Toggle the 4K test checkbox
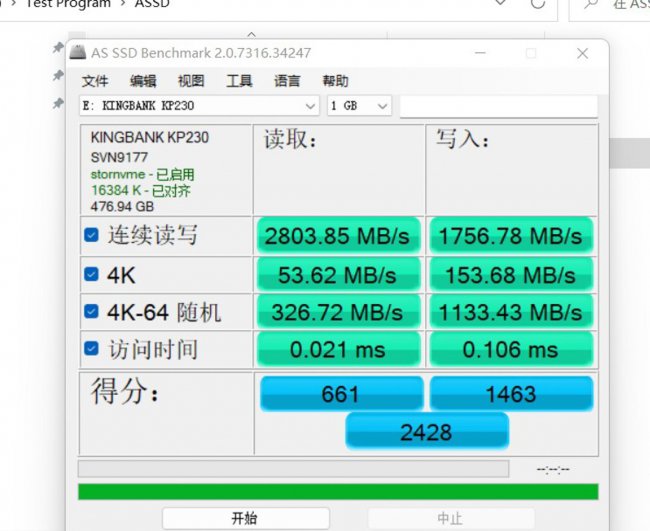650x531 pixels. pos(91,274)
